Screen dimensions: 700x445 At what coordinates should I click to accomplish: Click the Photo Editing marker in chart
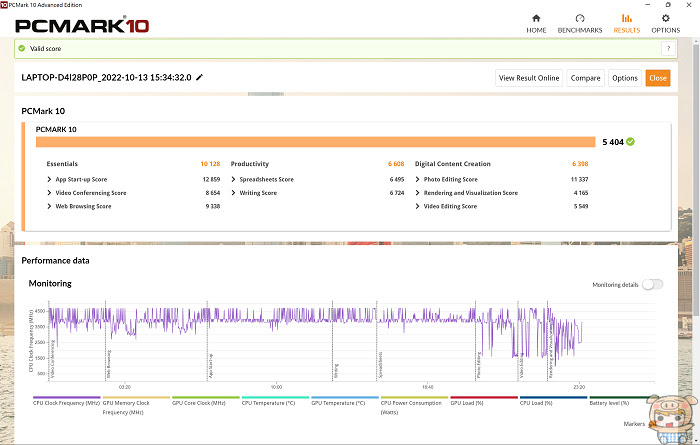[479, 366]
